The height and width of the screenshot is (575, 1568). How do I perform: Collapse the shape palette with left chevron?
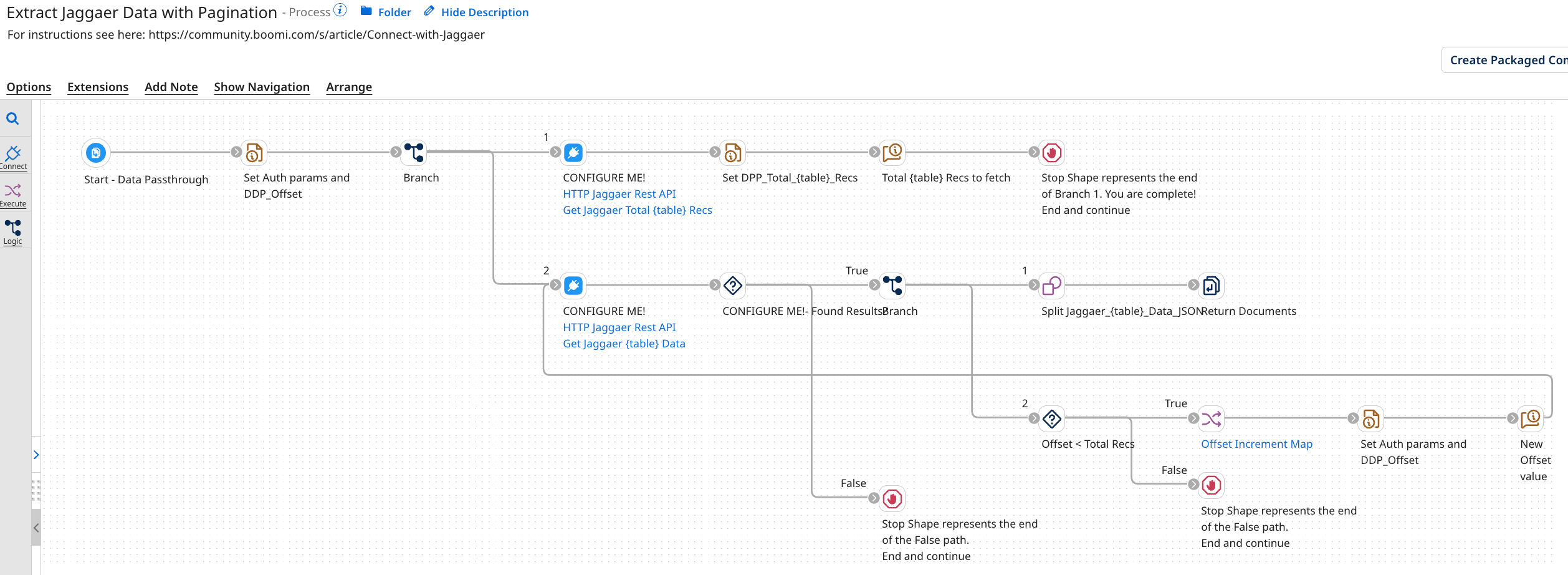36,528
